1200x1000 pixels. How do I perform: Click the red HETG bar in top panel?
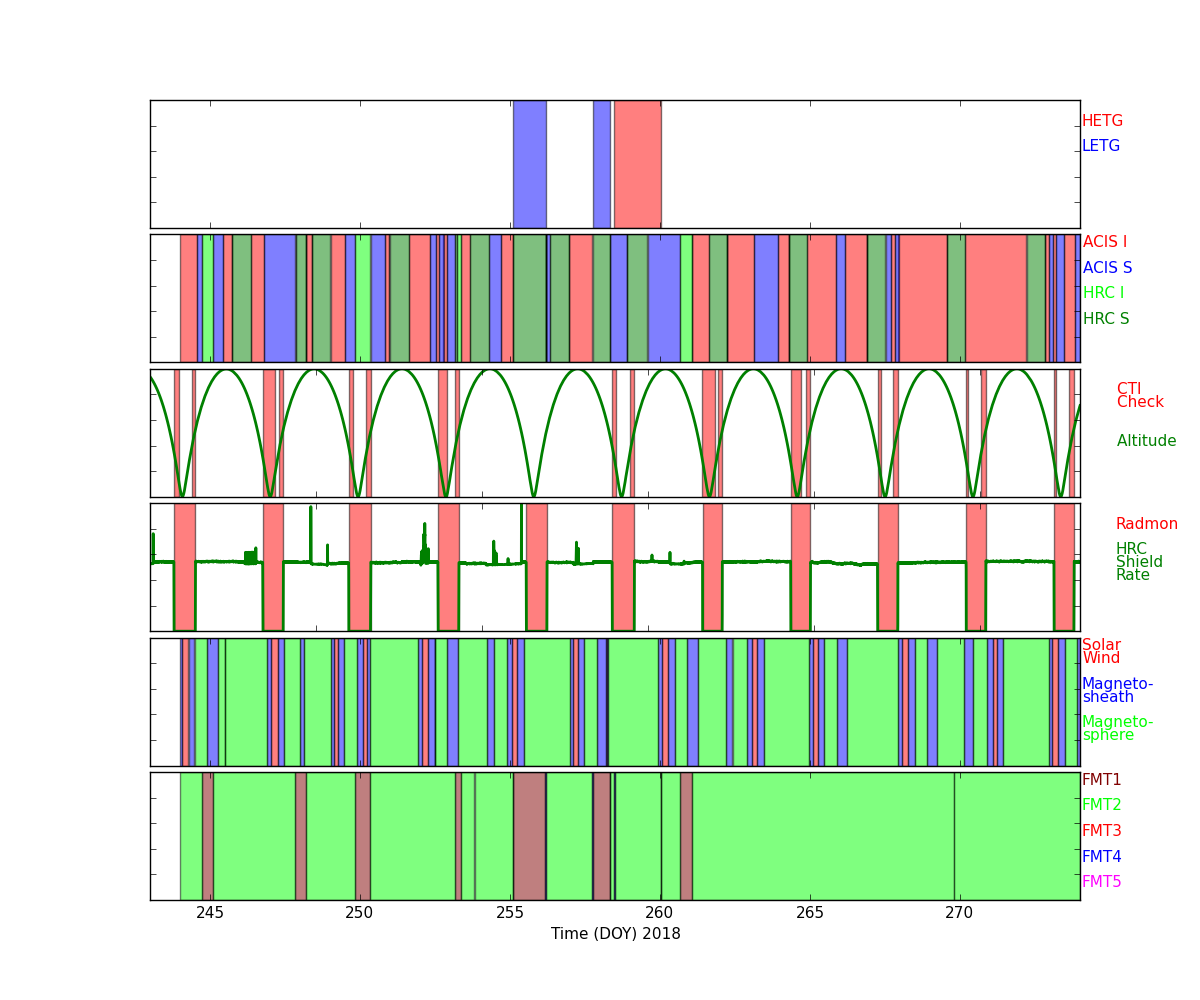(x=637, y=164)
